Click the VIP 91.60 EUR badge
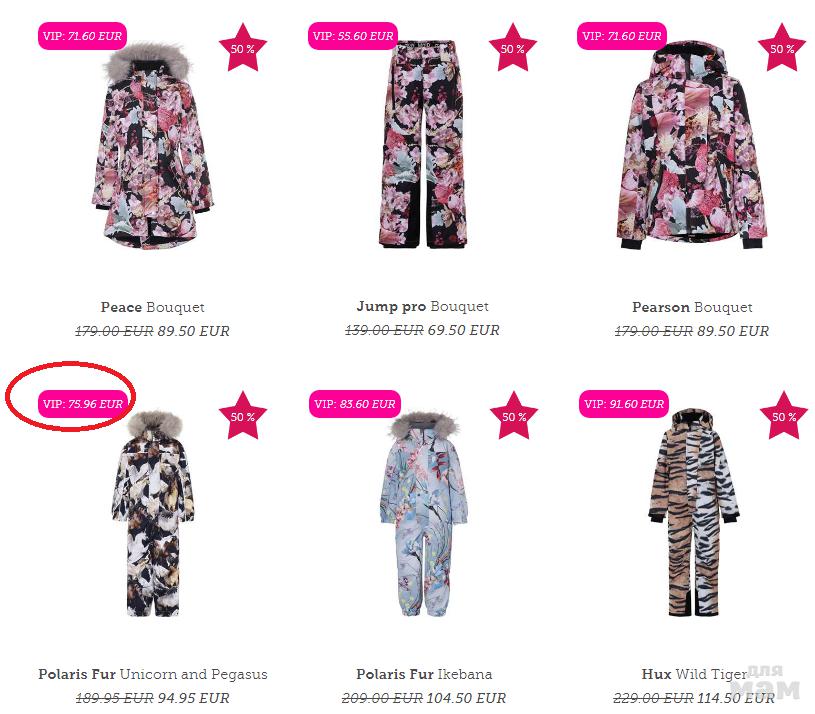Viewport: 815px width, 714px height. click(624, 404)
